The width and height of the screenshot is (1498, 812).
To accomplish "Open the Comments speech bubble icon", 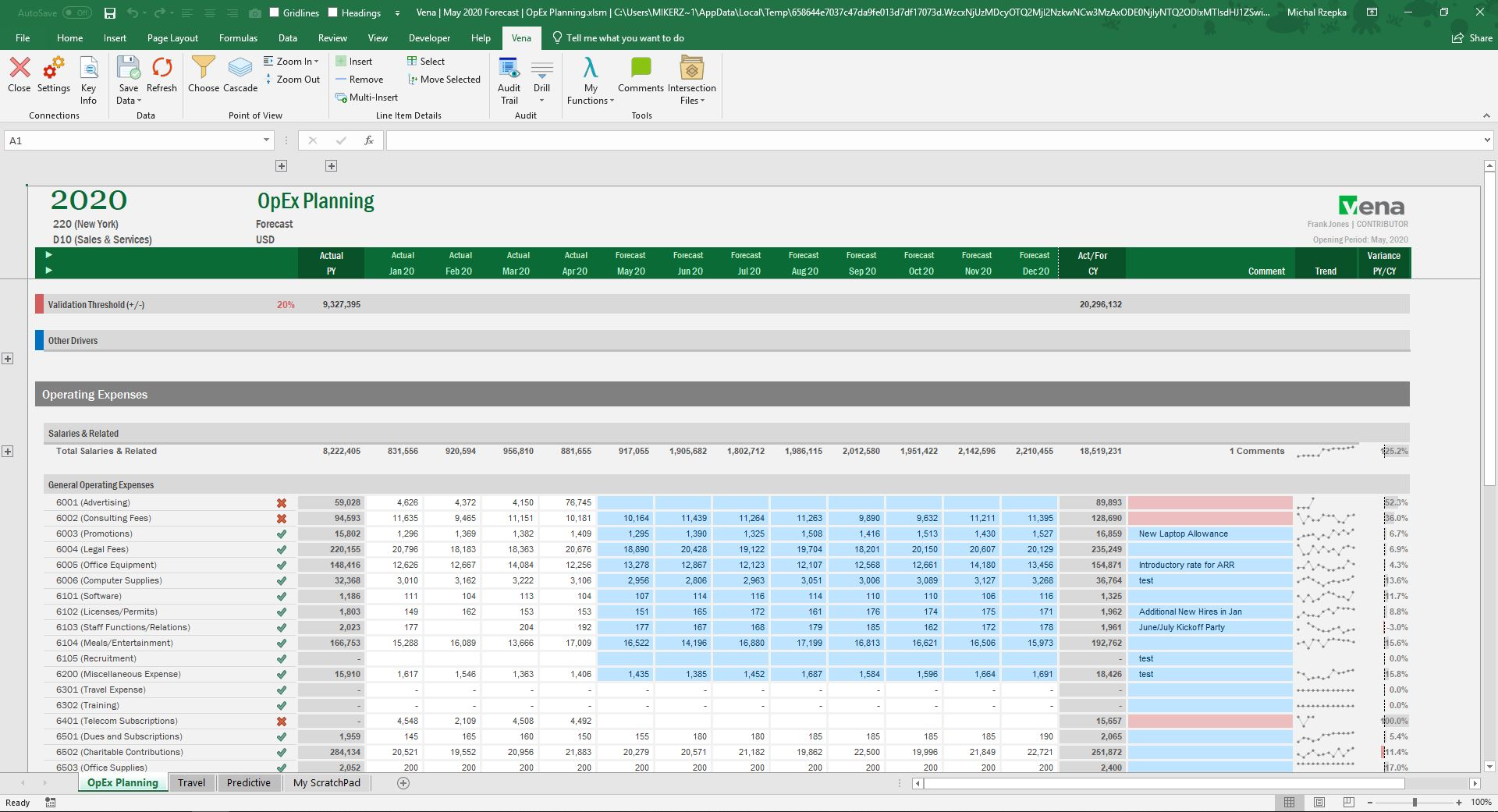I will click(641, 68).
